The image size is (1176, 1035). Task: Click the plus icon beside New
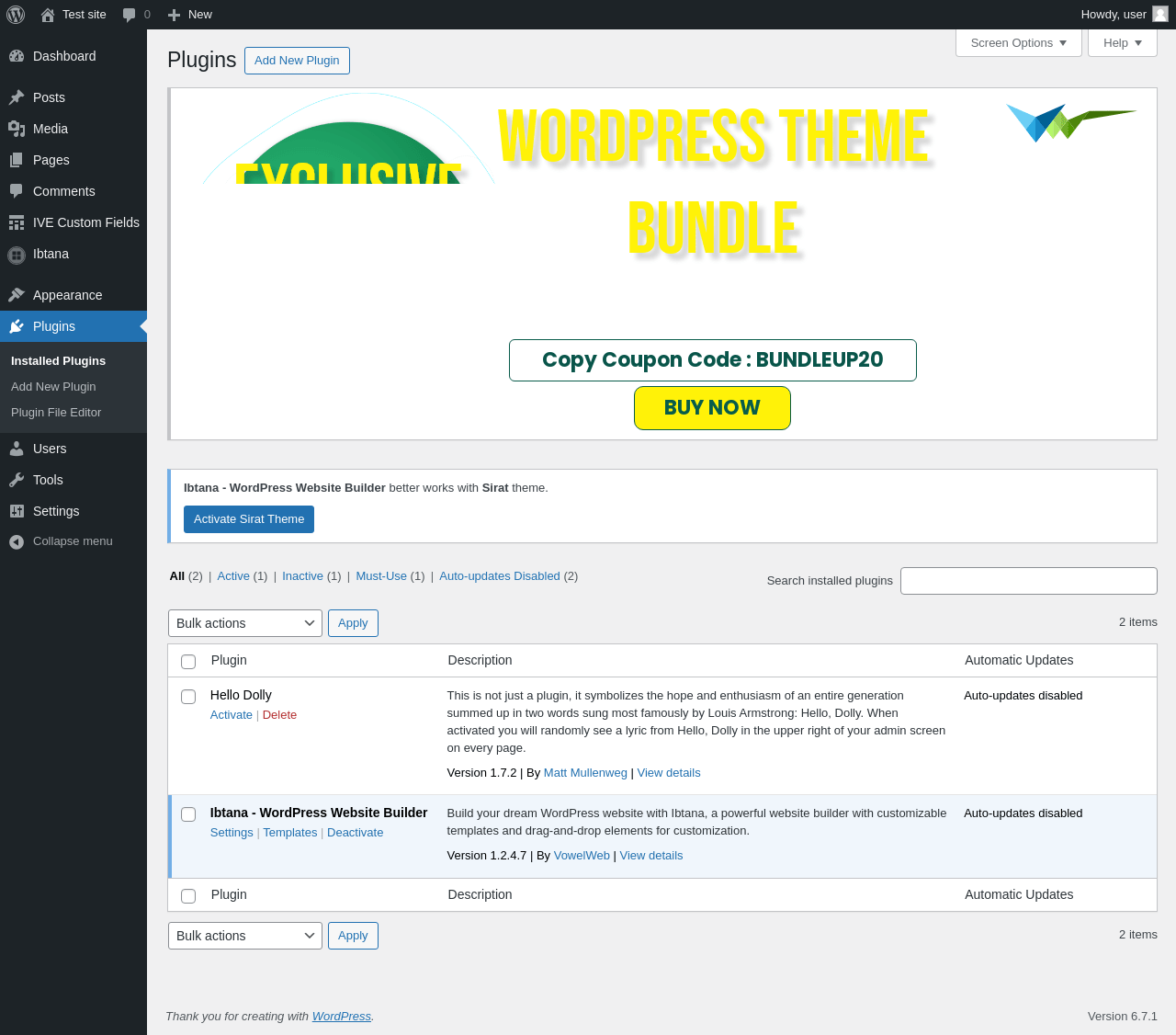tap(174, 15)
